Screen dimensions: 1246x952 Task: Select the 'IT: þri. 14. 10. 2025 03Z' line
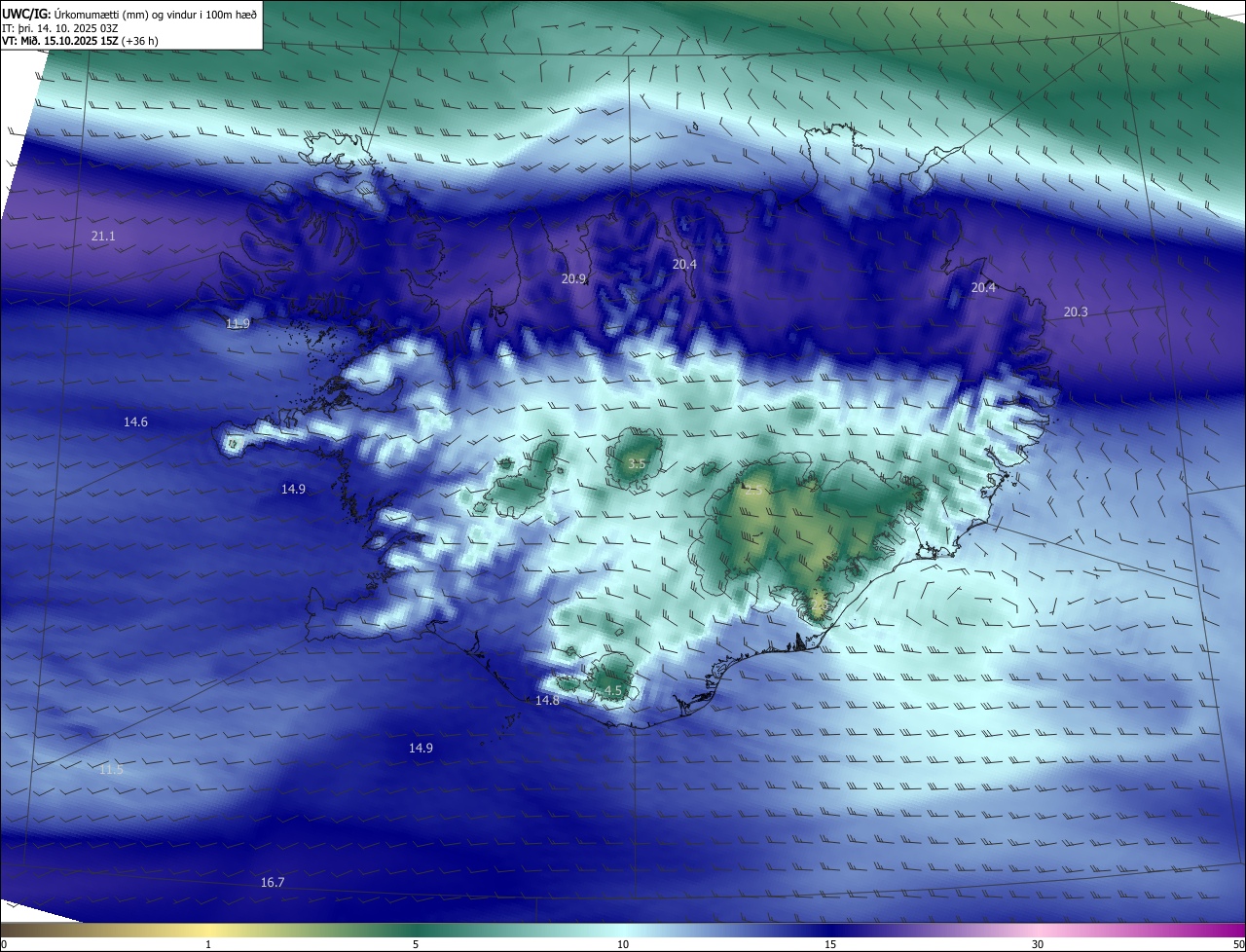[x=61, y=28]
